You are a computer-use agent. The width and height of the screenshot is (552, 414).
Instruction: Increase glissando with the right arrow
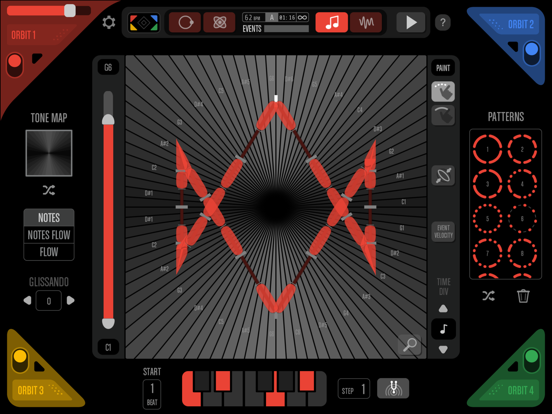(70, 300)
